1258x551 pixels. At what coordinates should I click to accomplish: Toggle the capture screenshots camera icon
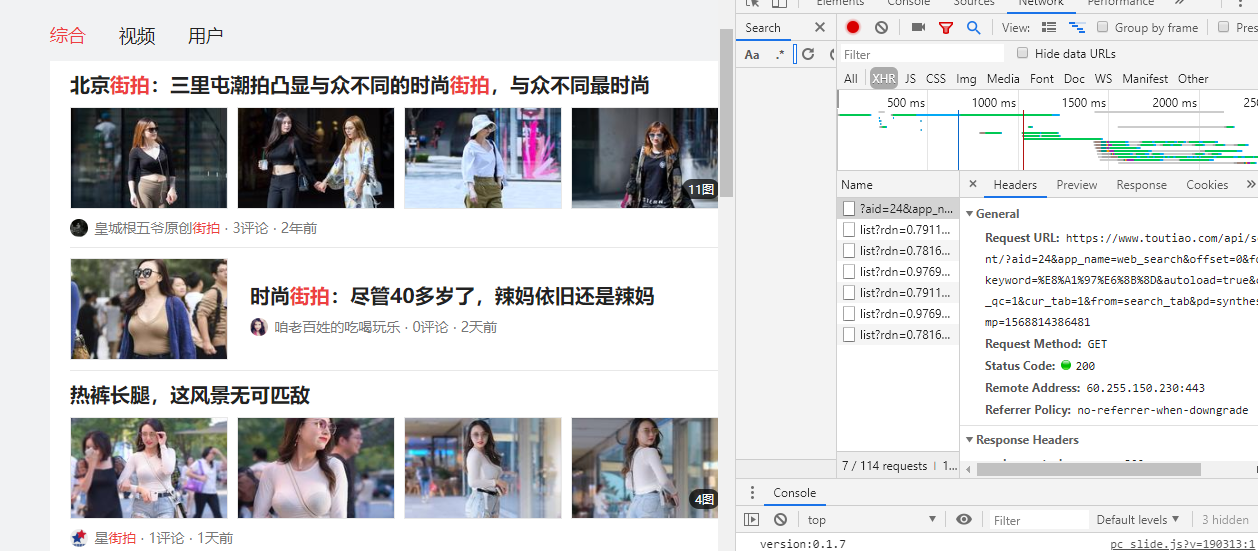(918, 28)
